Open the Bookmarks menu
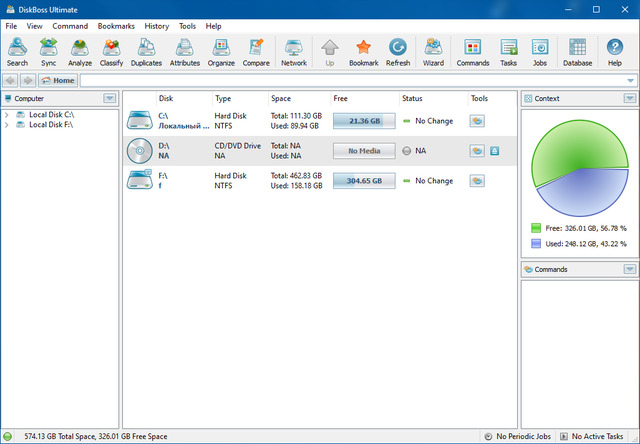 (116, 25)
